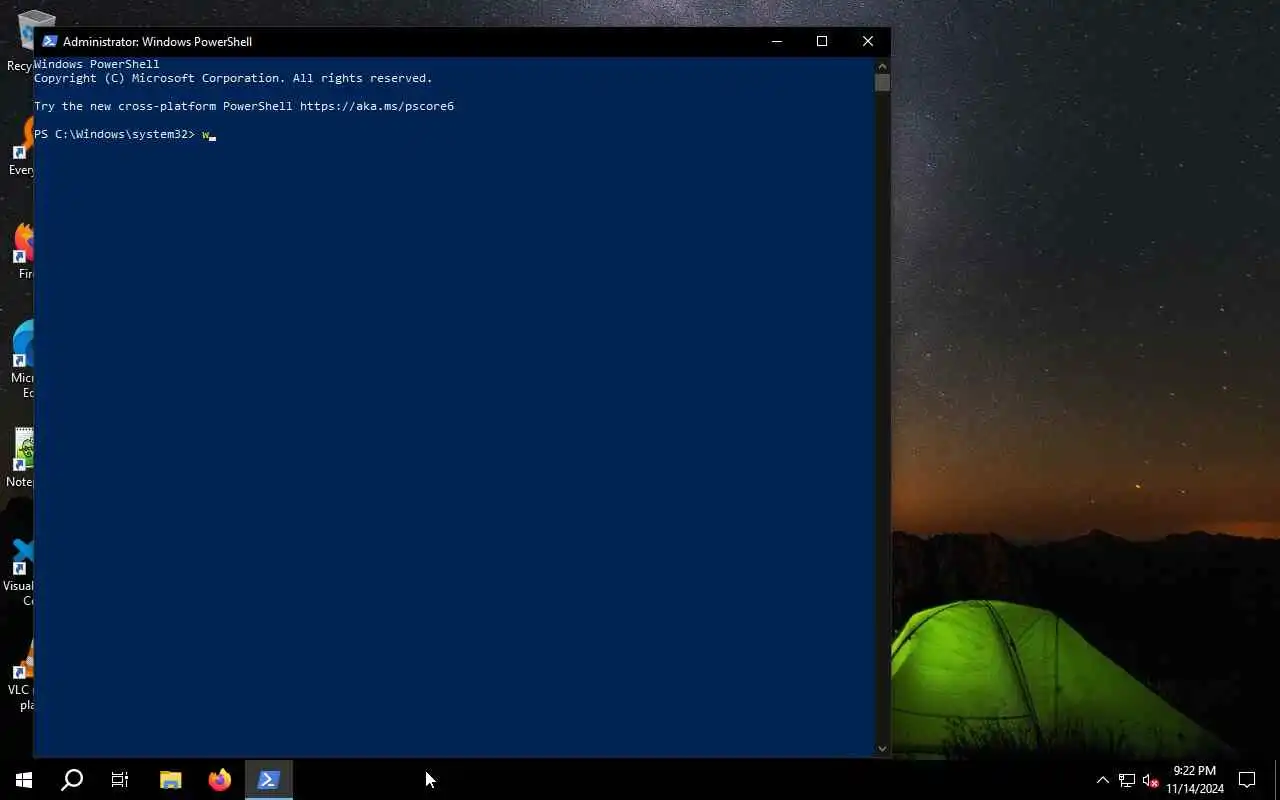Open Task View on the taskbar
The image size is (1280, 800).
click(120, 780)
